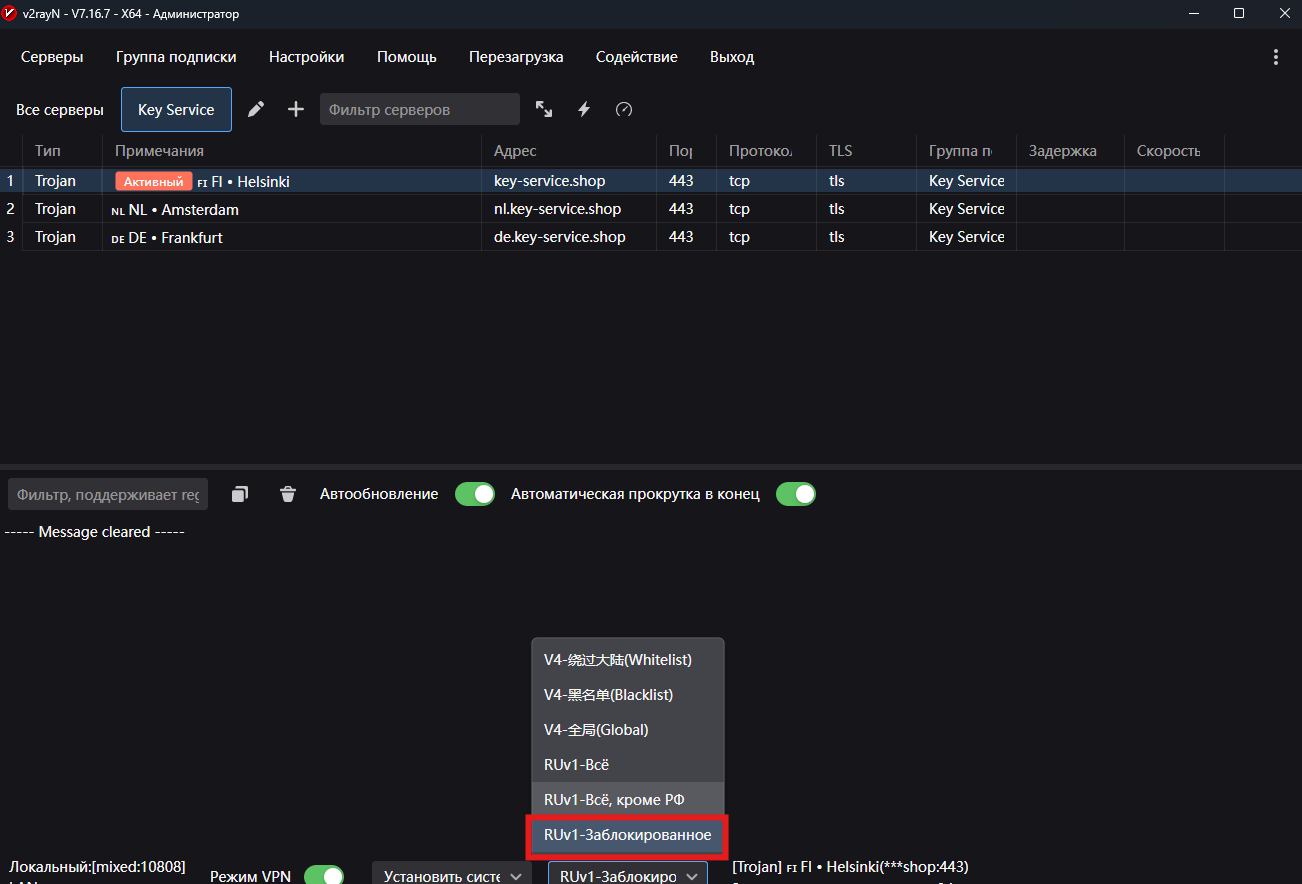Toggle the Режим VPN switch
The width and height of the screenshot is (1302, 884).
tap(323, 875)
